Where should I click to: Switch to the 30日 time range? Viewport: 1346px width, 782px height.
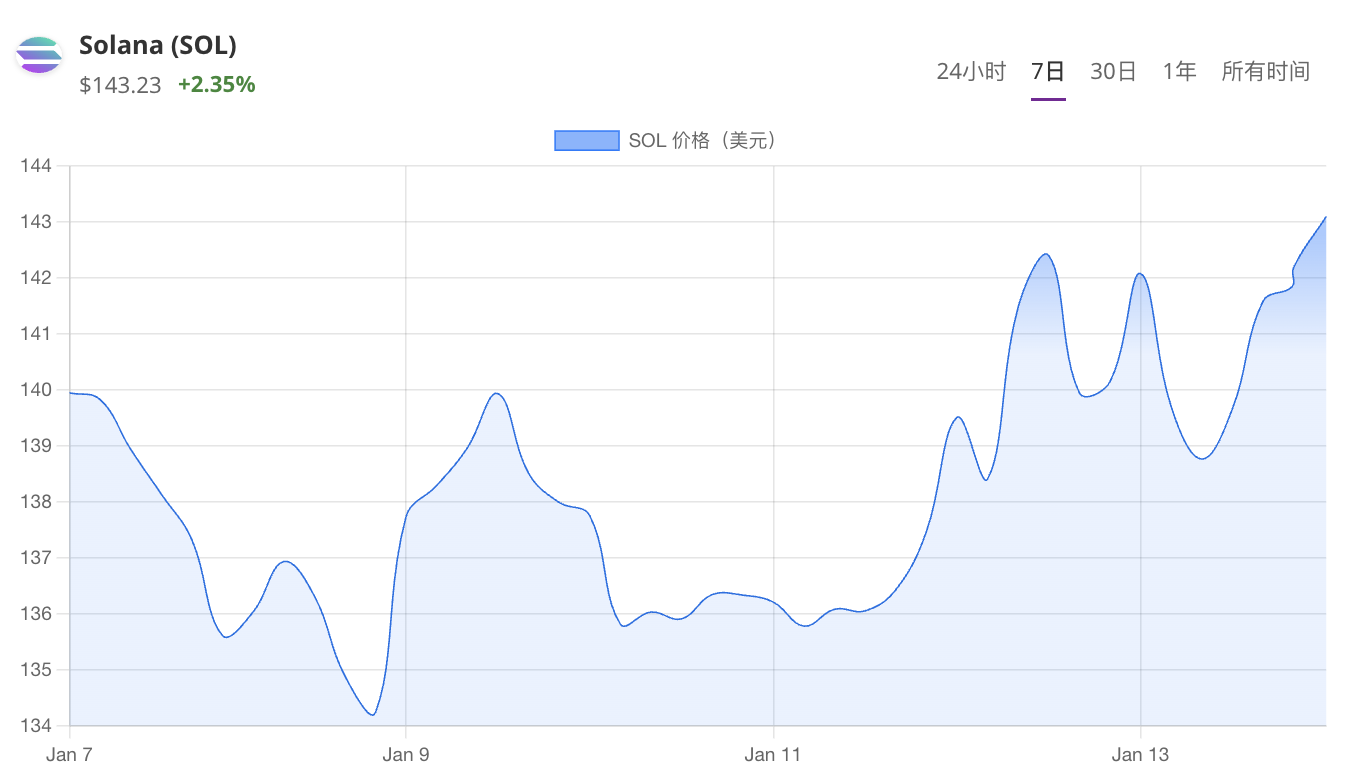1113,71
